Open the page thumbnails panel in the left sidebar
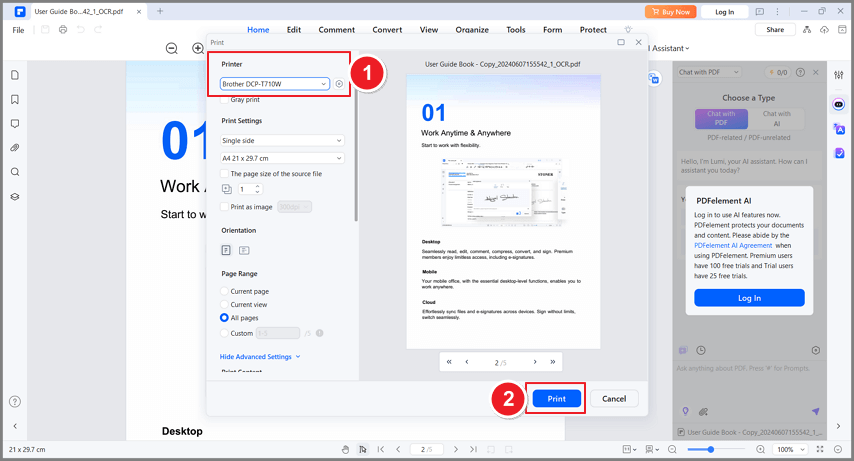 point(15,75)
